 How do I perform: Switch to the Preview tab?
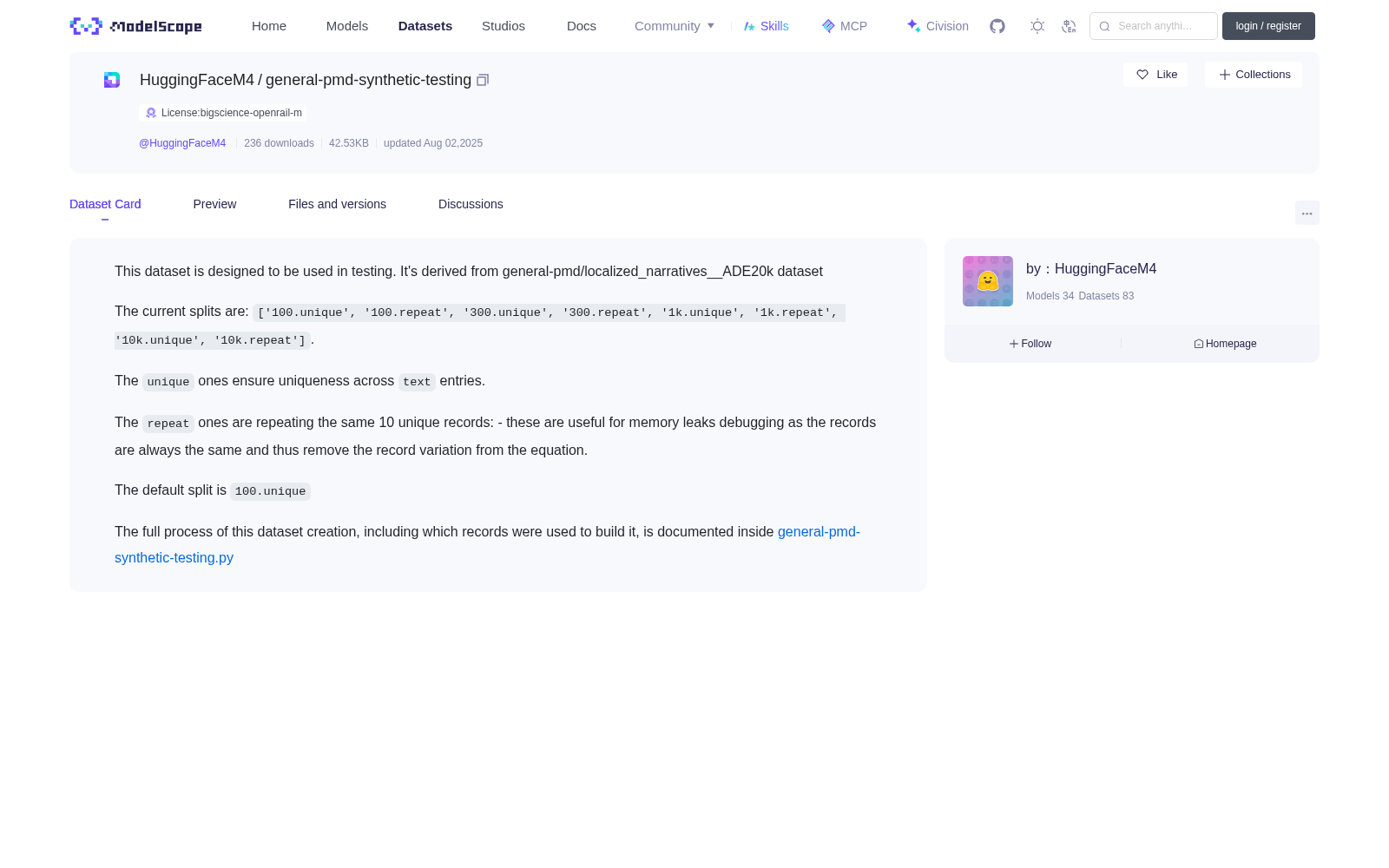click(214, 204)
